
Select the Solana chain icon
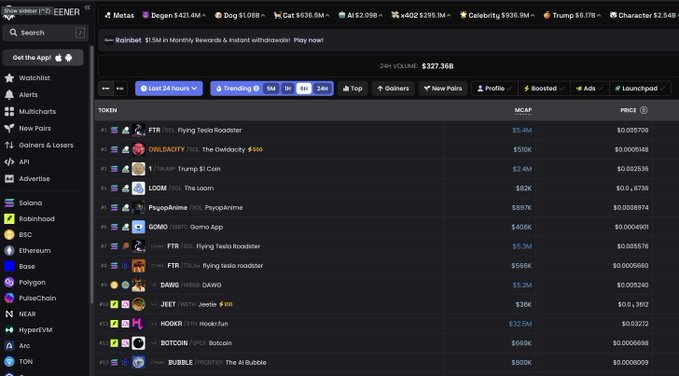pos(9,203)
